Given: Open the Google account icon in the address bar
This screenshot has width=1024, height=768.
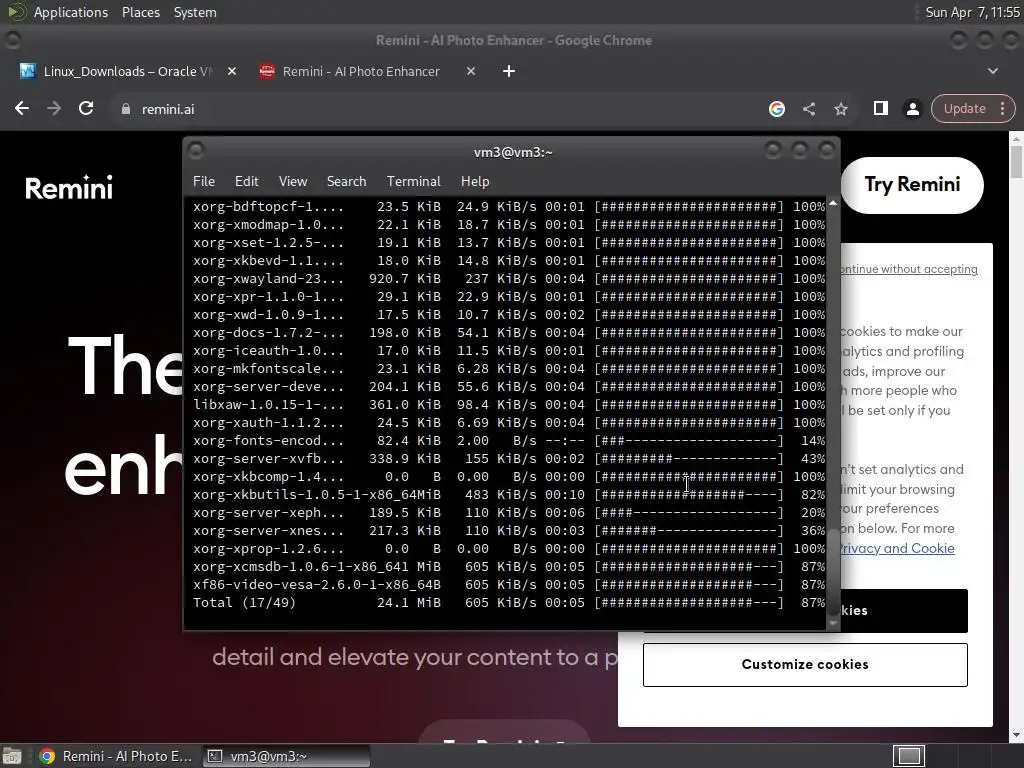Looking at the screenshot, I should coord(776,109).
